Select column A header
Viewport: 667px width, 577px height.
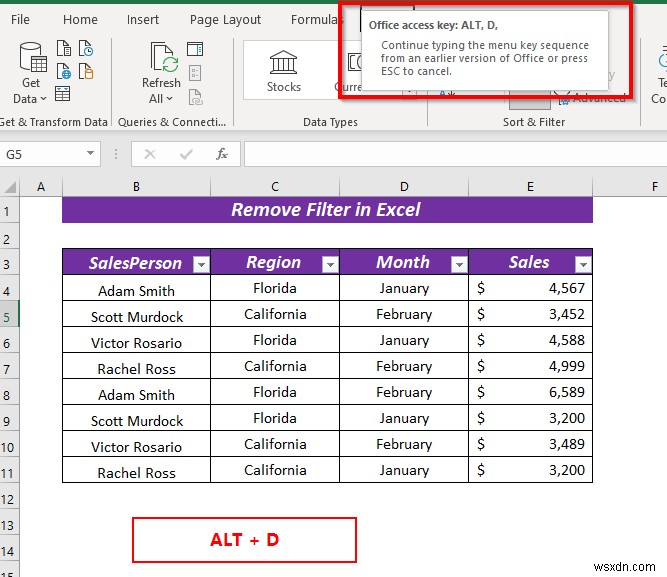point(41,187)
